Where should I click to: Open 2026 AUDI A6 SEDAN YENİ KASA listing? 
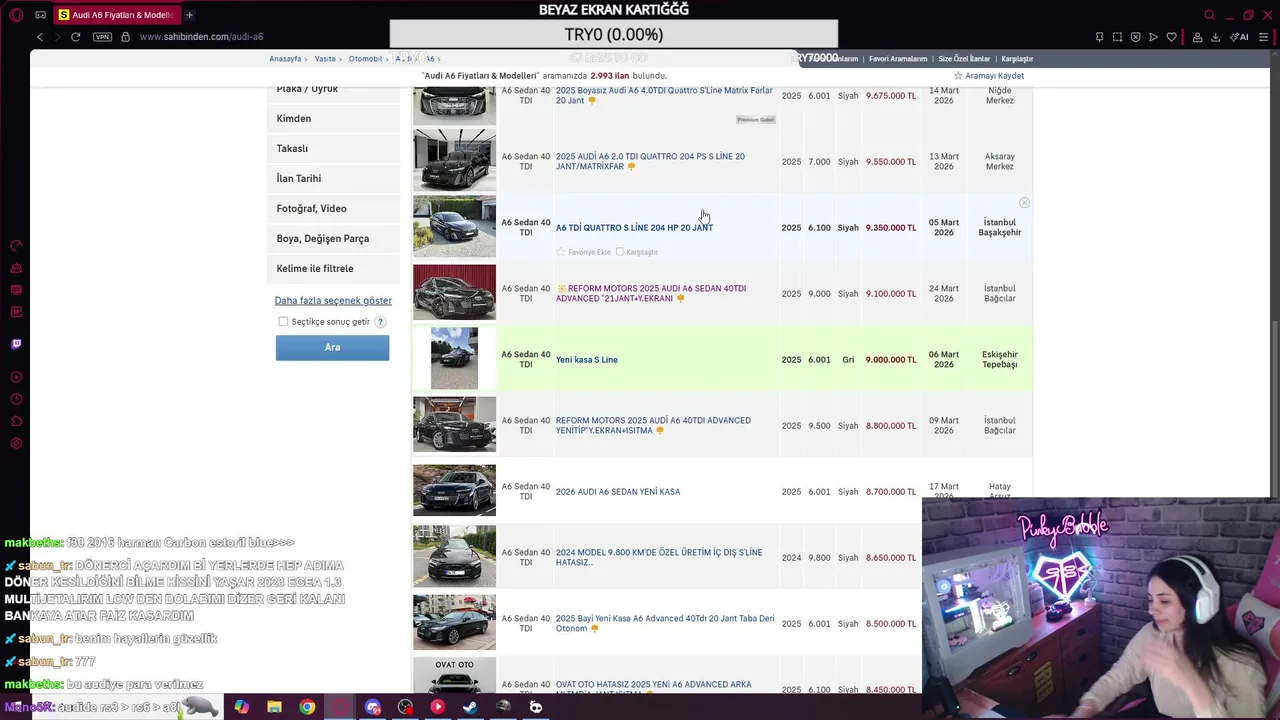[x=618, y=492]
